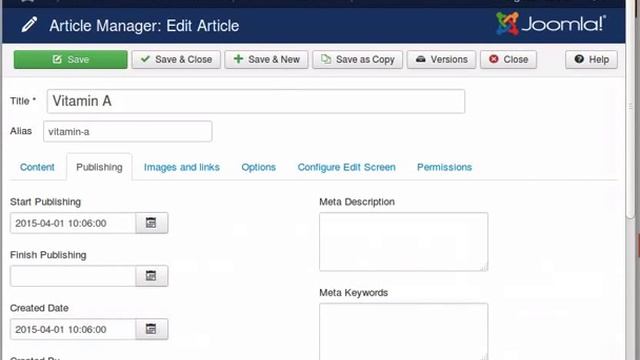640x360 pixels.
Task: Click the Title label
Action: tap(23, 101)
